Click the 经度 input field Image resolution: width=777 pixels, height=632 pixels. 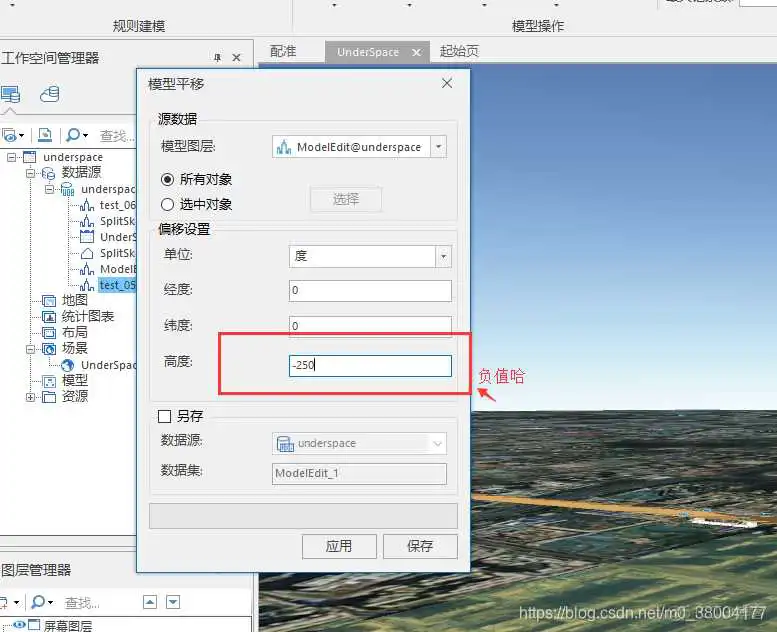point(370,290)
